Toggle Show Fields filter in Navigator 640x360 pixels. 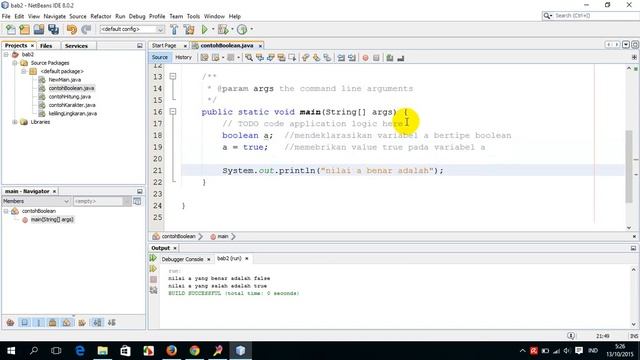click(24, 322)
